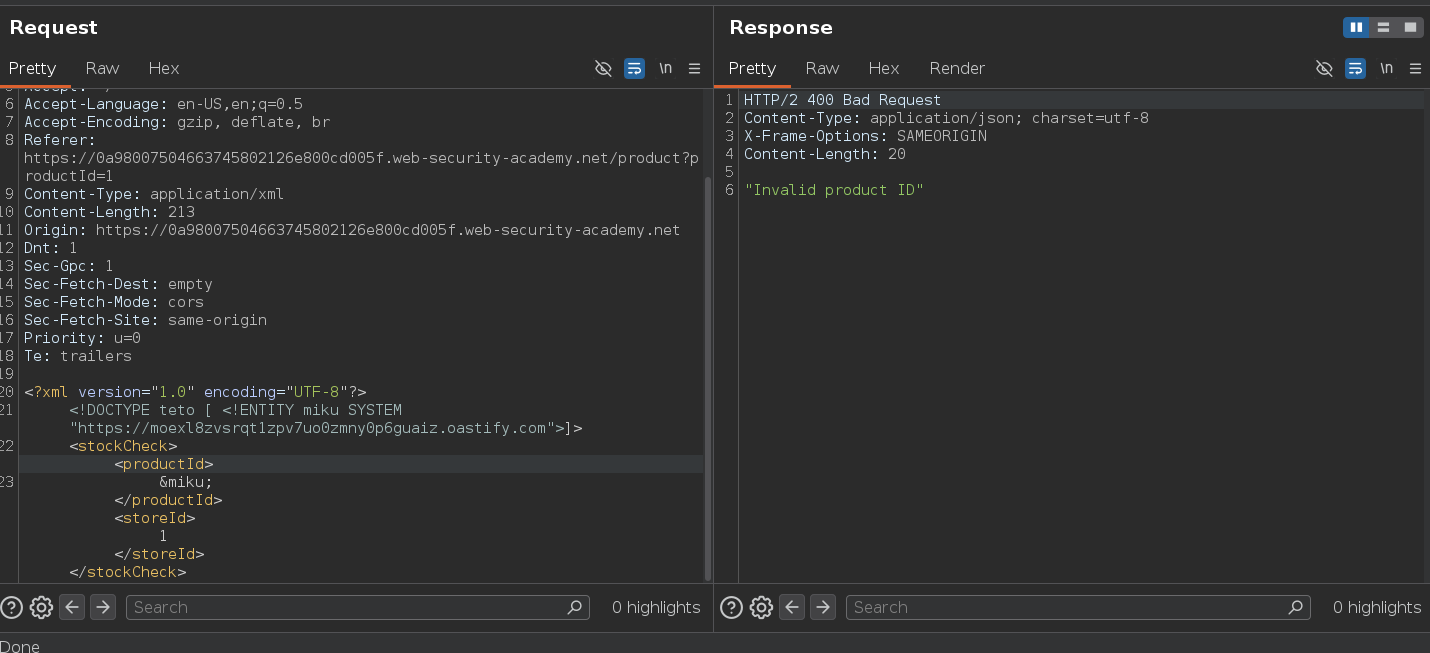Click the Response Content-Length: 20 header
Viewport: 1430px width, 653px height.
tap(825, 154)
